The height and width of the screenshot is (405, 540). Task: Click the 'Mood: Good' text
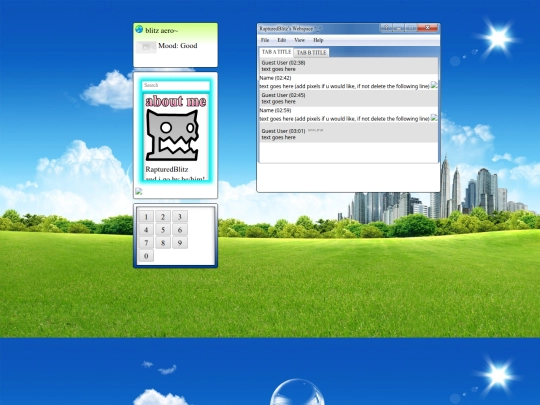point(178,45)
